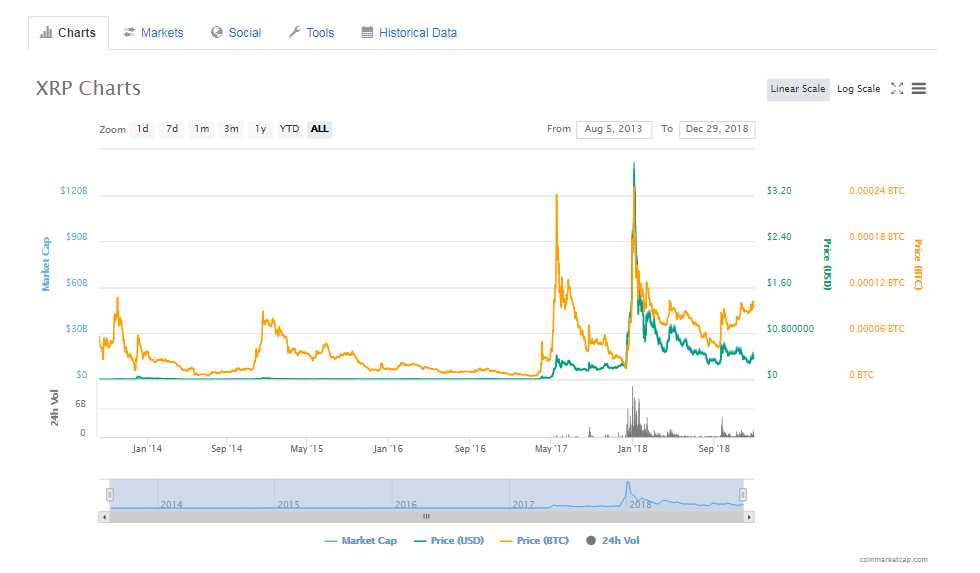The height and width of the screenshot is (573, 980).
Task: Set zoom range to YTD
Action: 289,129
